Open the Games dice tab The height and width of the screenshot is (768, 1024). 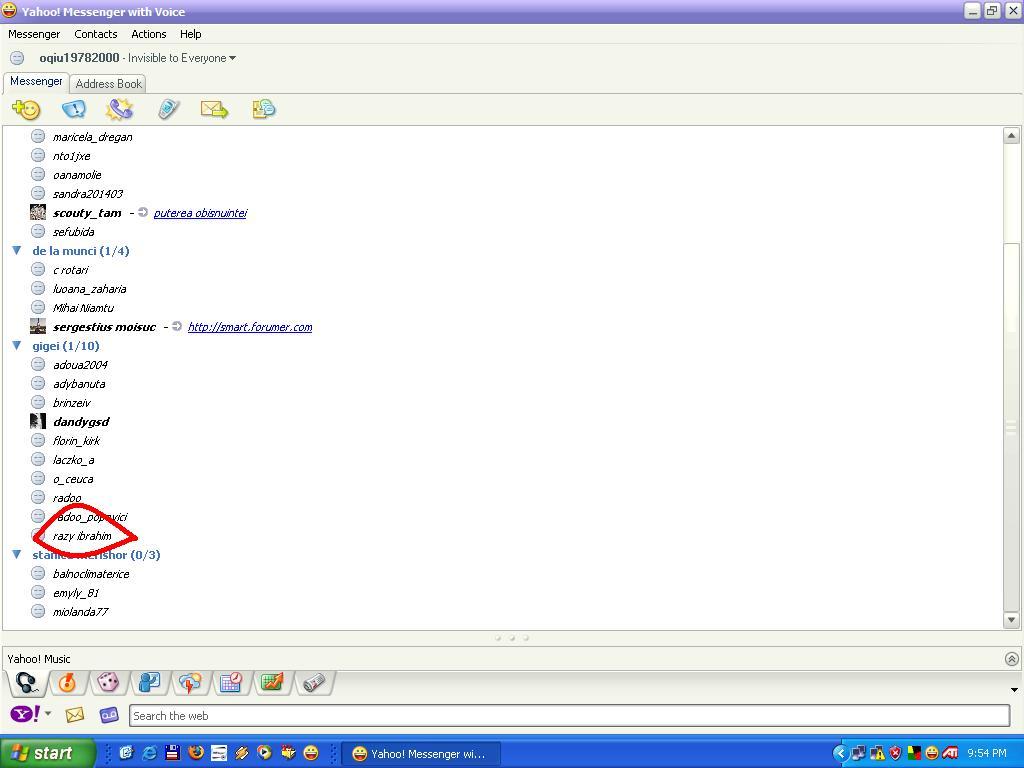(108, 683)
